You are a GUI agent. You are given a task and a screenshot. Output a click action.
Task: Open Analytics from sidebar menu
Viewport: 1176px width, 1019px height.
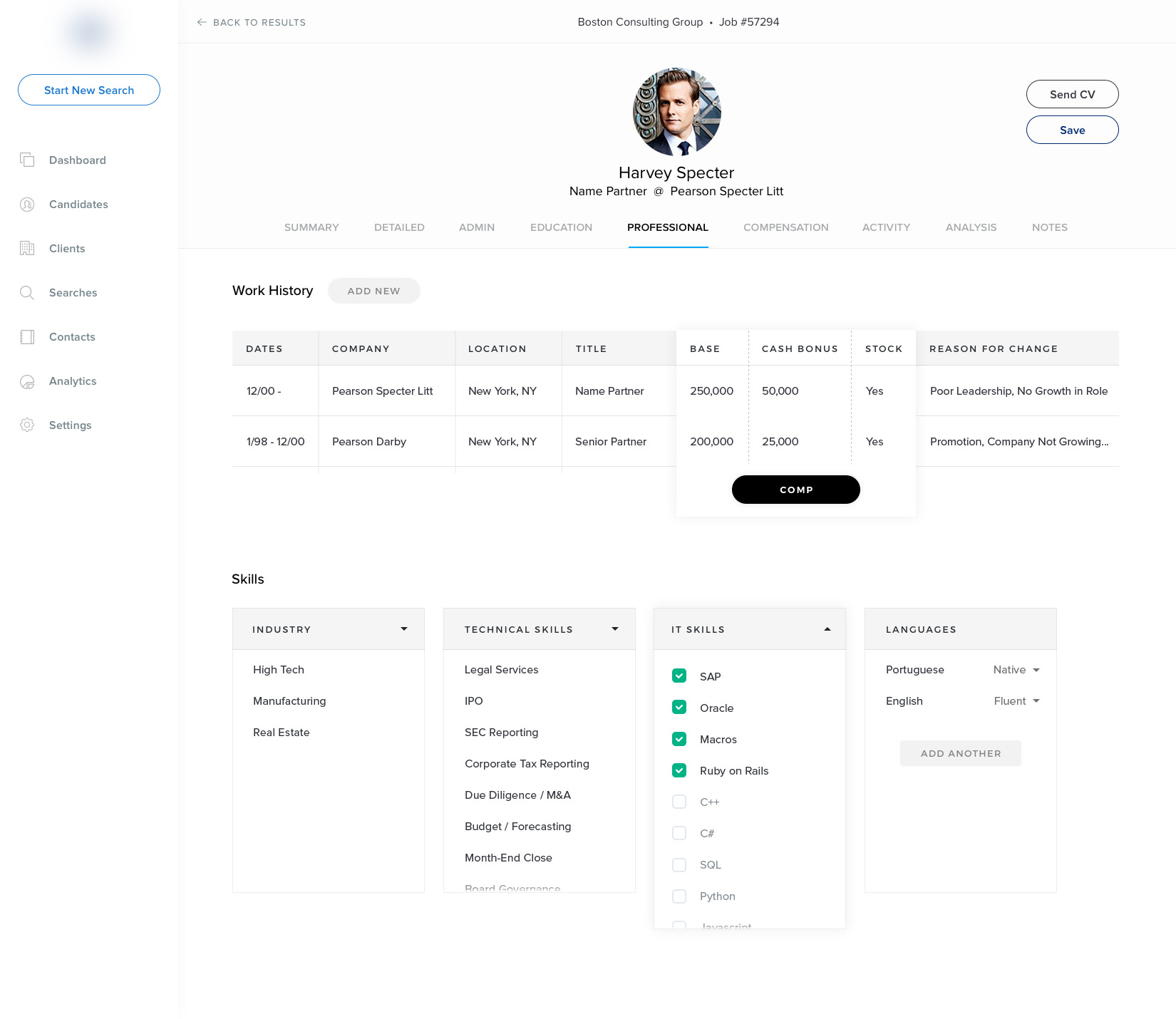coord(73,381)
